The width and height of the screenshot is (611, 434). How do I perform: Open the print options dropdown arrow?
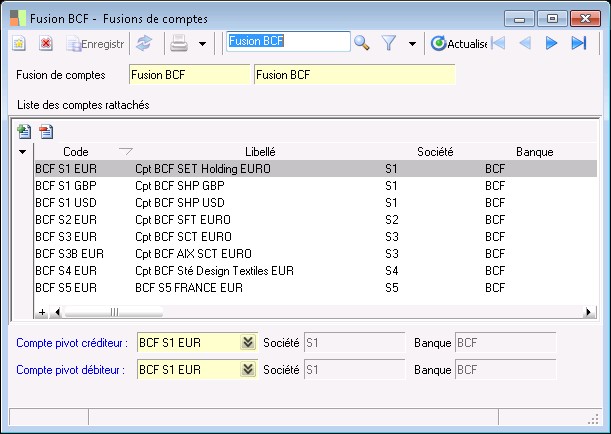[202, 44]
